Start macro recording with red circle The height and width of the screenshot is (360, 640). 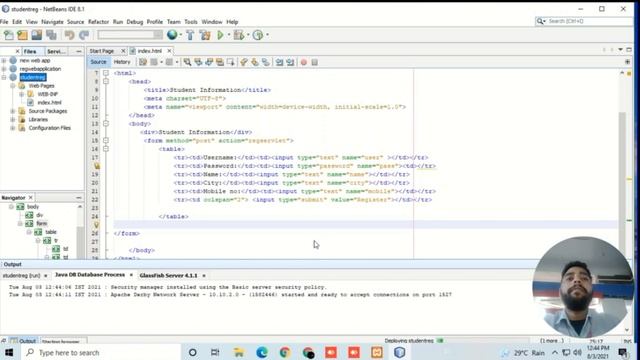(x=304, y=62)
